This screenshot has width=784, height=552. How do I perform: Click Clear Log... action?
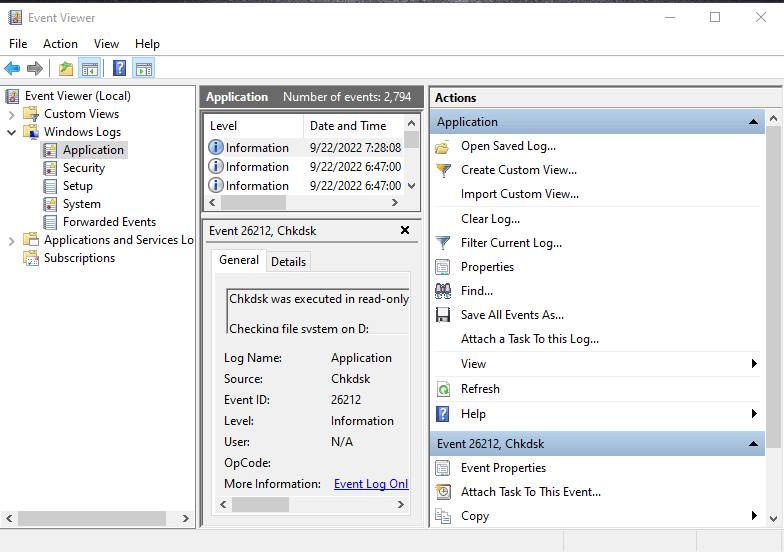490,219
